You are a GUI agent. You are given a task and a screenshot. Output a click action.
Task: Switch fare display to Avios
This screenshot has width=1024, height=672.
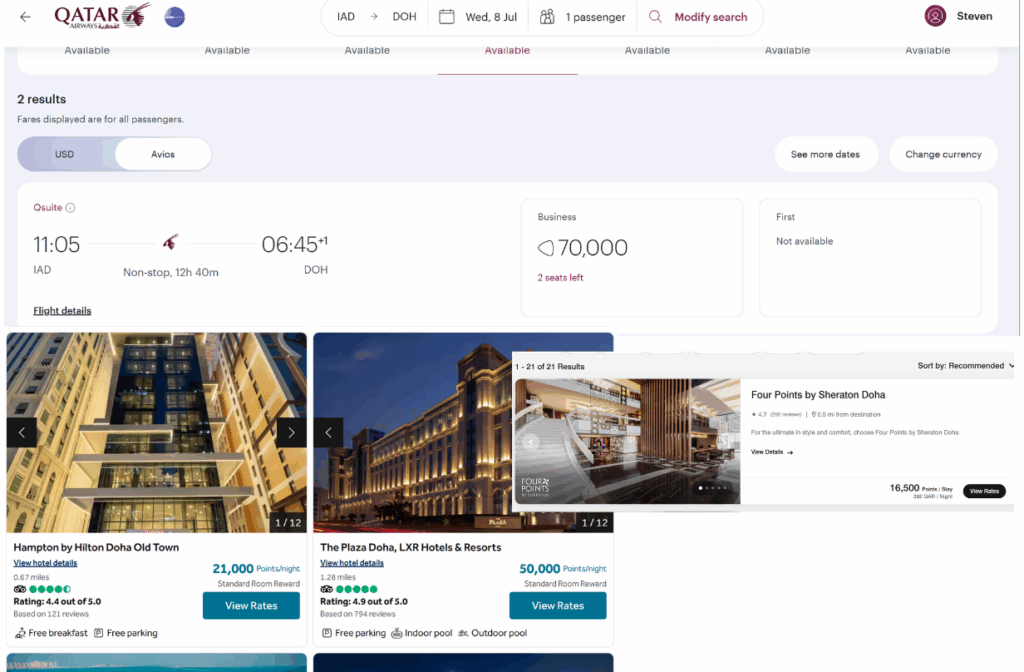(x=163, y=154)
